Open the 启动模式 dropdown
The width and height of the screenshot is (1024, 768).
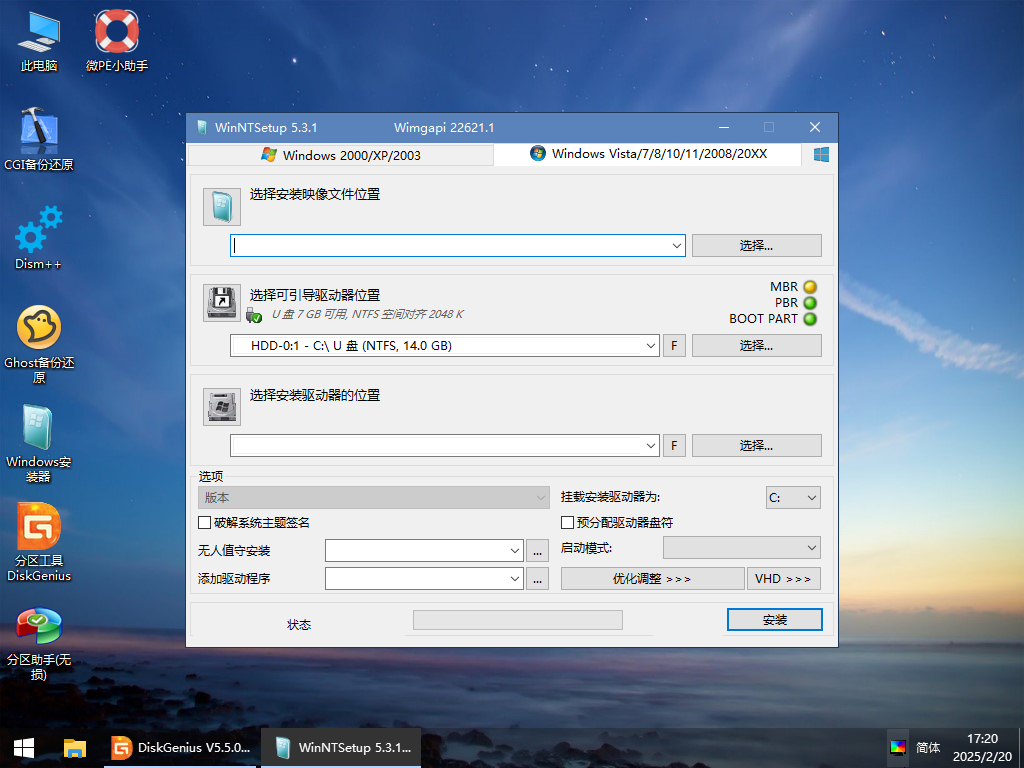[x=742, y=548]
